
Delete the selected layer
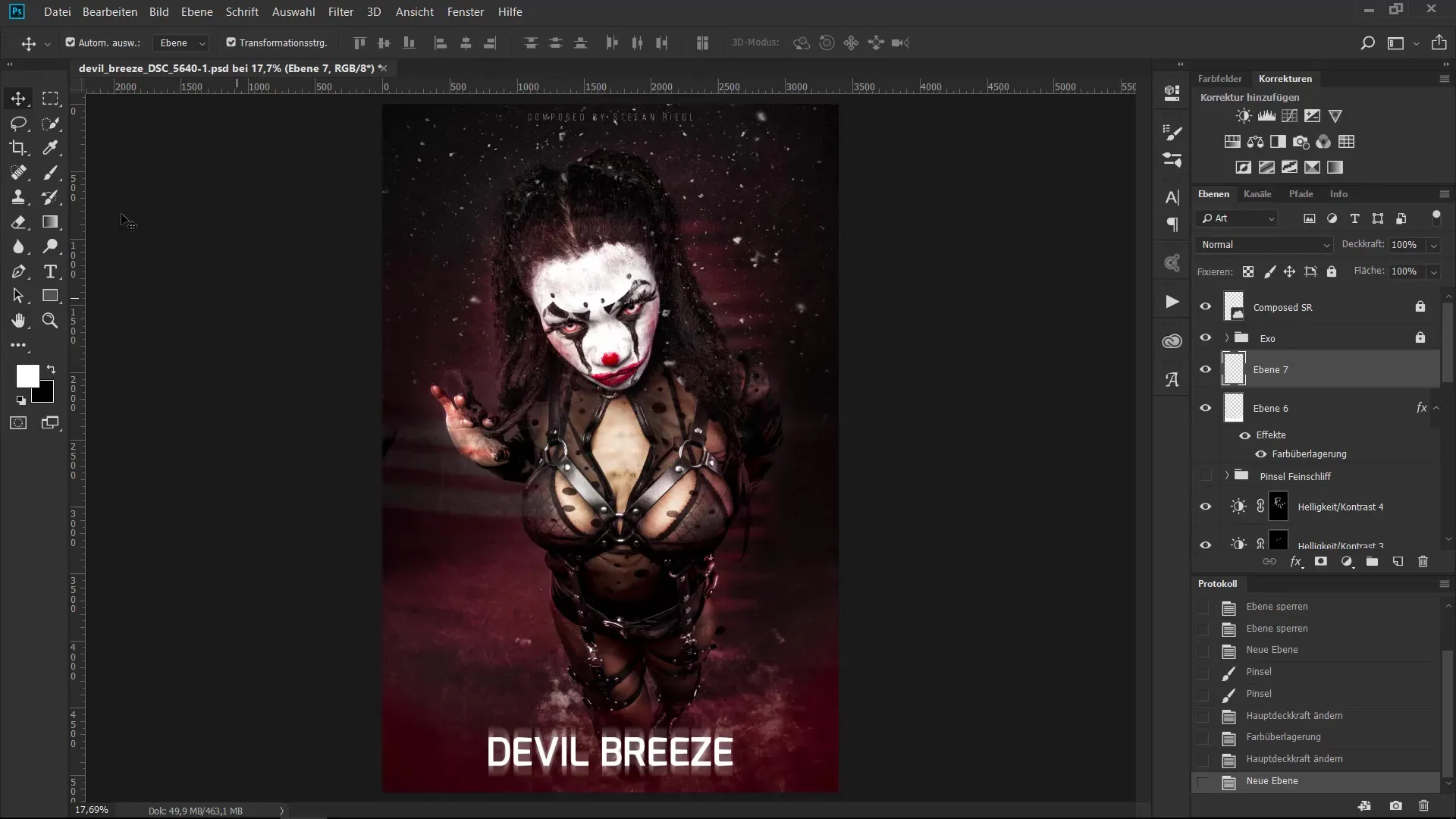1423,562
